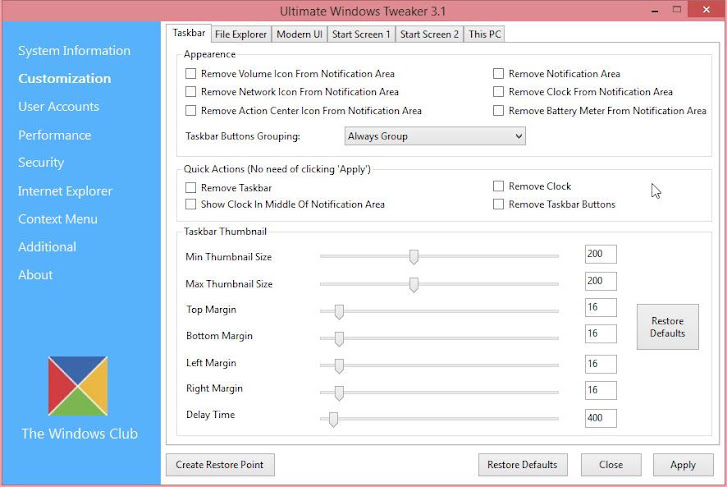
Task: Maximize the Ultimate Windows Tweaker window
Action: [676, 10]
